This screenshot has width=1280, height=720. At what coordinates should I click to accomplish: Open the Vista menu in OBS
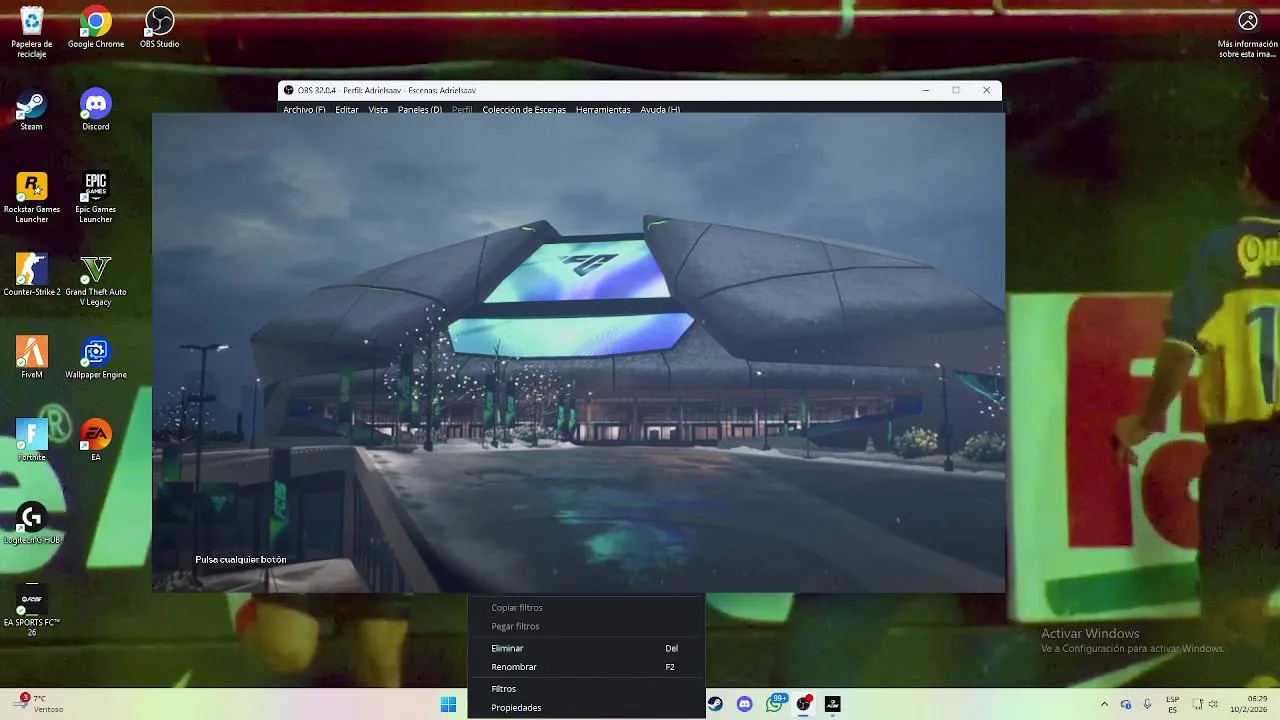point(378,109)
